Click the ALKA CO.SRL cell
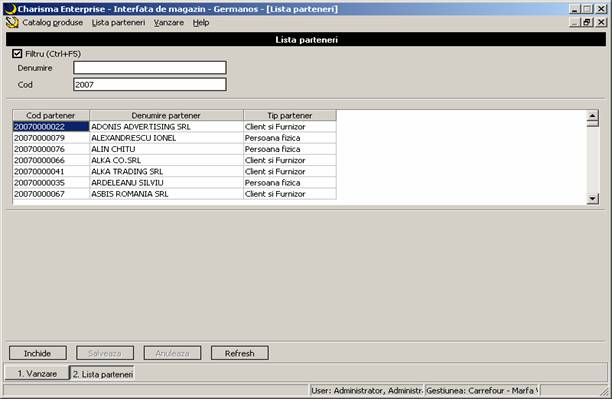Image resolution: width=612 pixels, height=399 pixels. point(166,160)
